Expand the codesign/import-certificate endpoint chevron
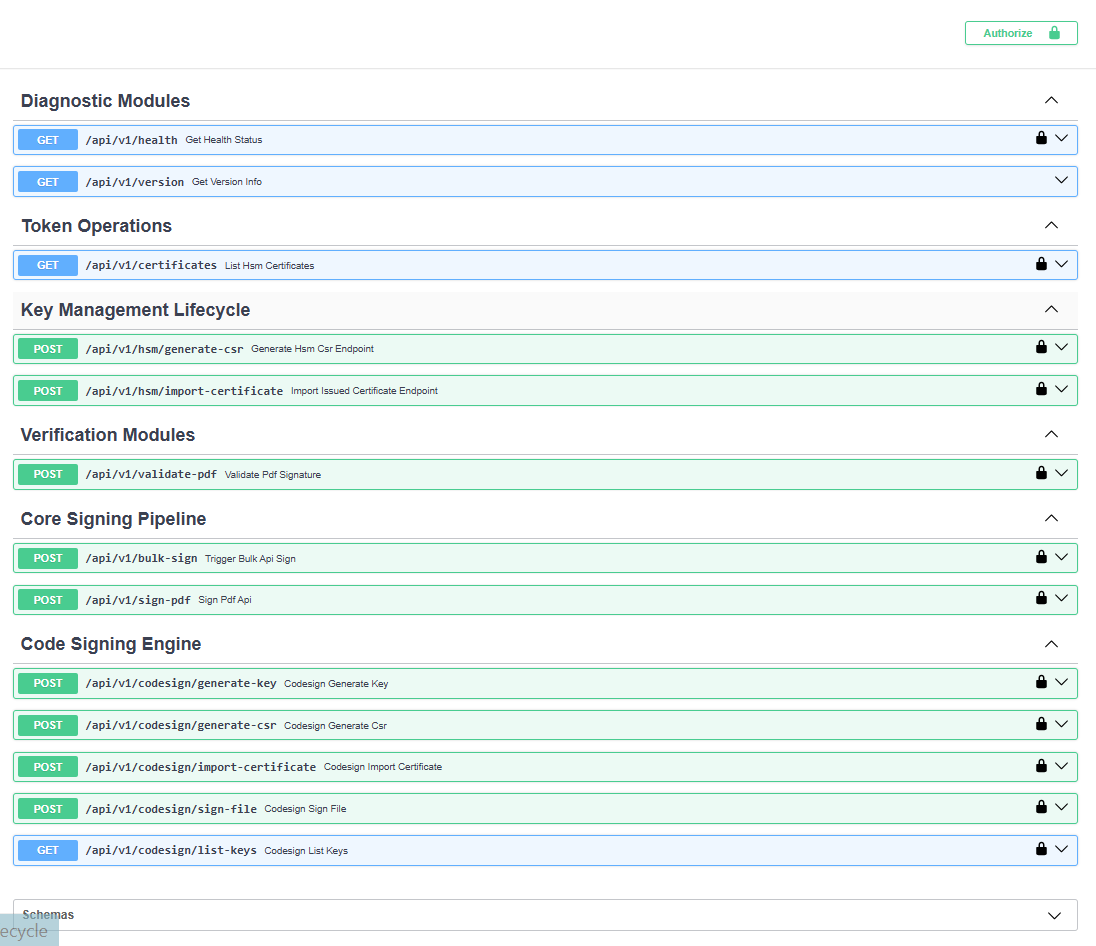 tap(1062, 766)
